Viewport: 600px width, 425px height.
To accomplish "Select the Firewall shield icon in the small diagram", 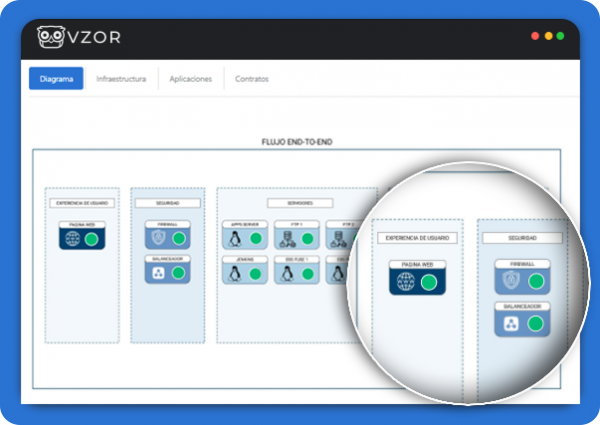I will pyautogui.click(x=157, y=239).
